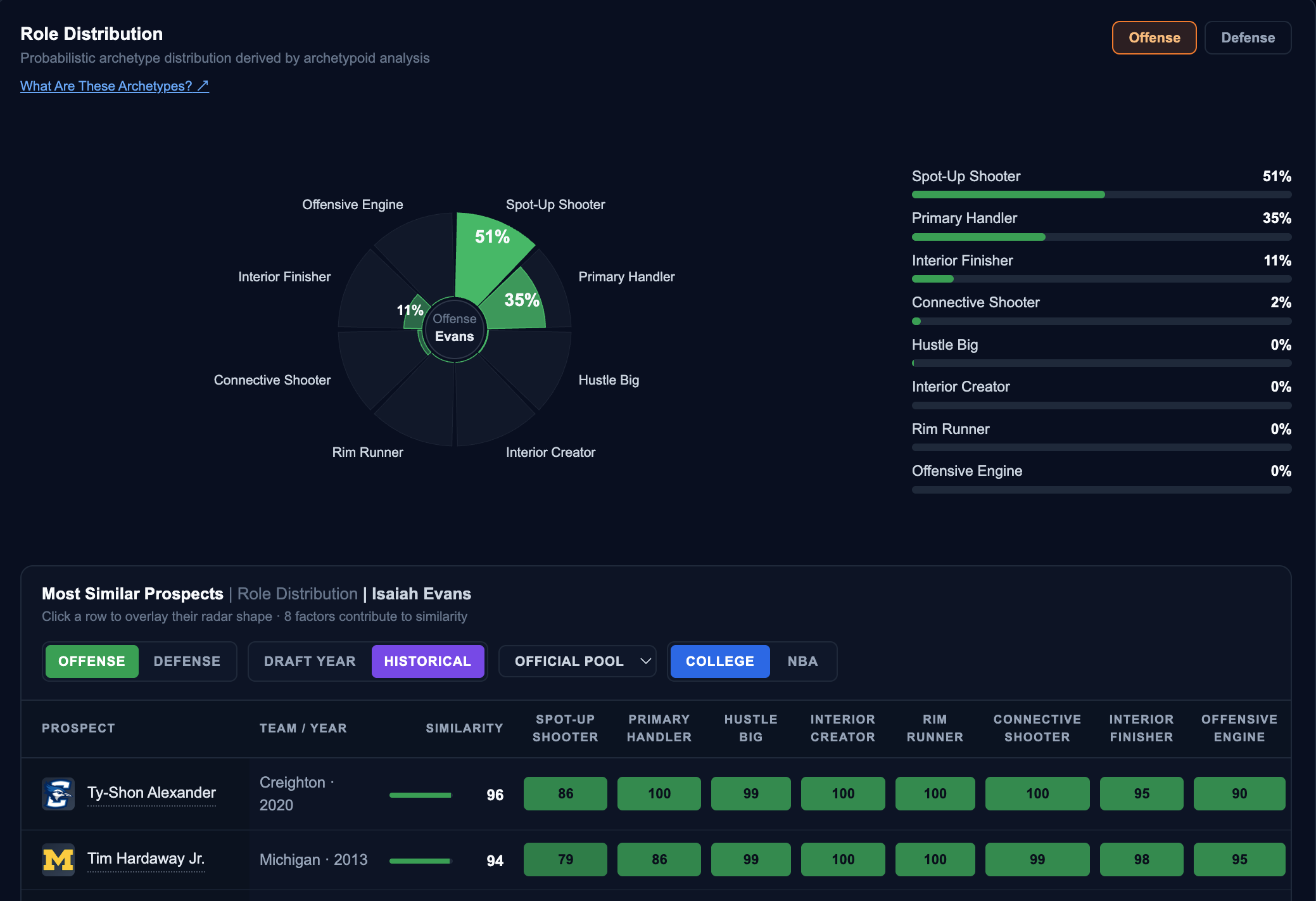The image size is (1316, 901).
Task: Click the Spot-Up Shooter 51% progress bar
Action: pos(1101,195)
